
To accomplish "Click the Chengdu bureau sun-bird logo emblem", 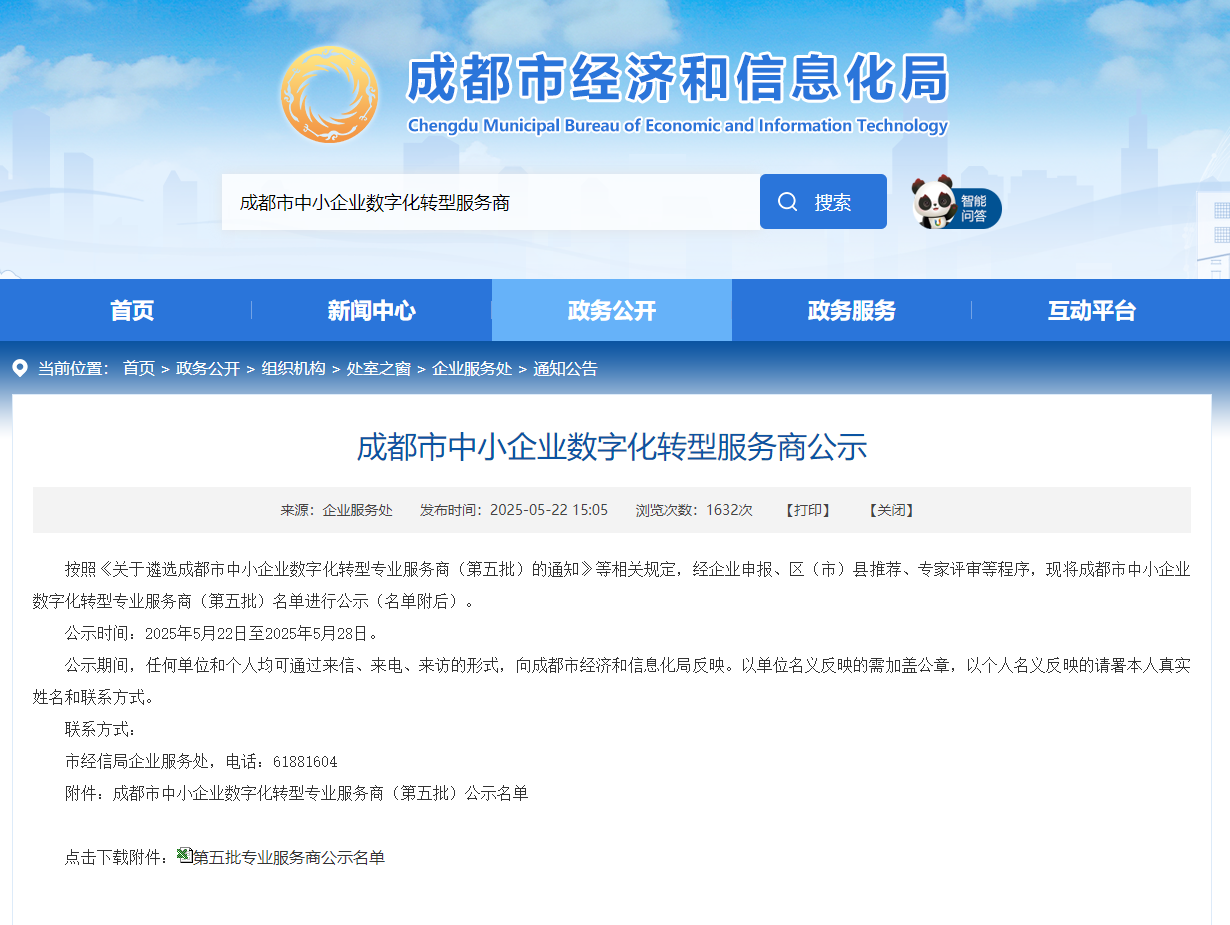I will 329,94.
